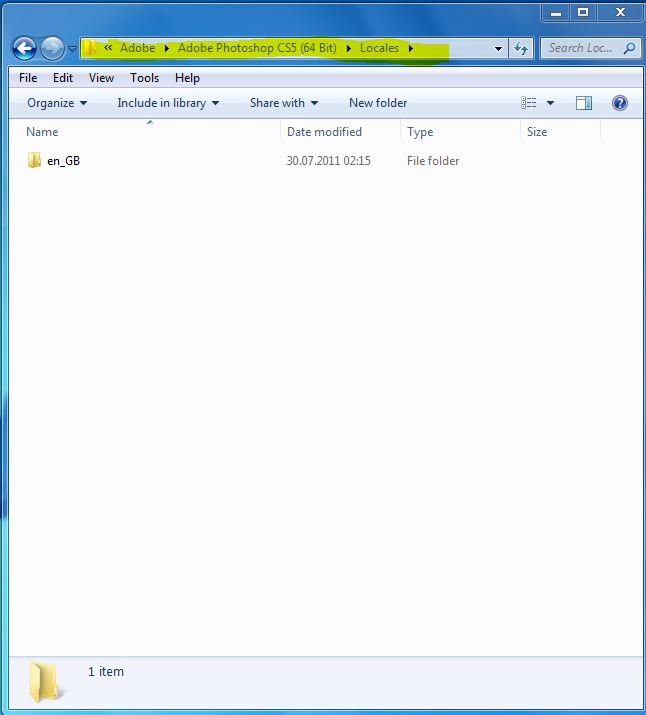Select the Locales breadcrumb
Viewport: 646px width, 715px height.
[x=379, y=48]
